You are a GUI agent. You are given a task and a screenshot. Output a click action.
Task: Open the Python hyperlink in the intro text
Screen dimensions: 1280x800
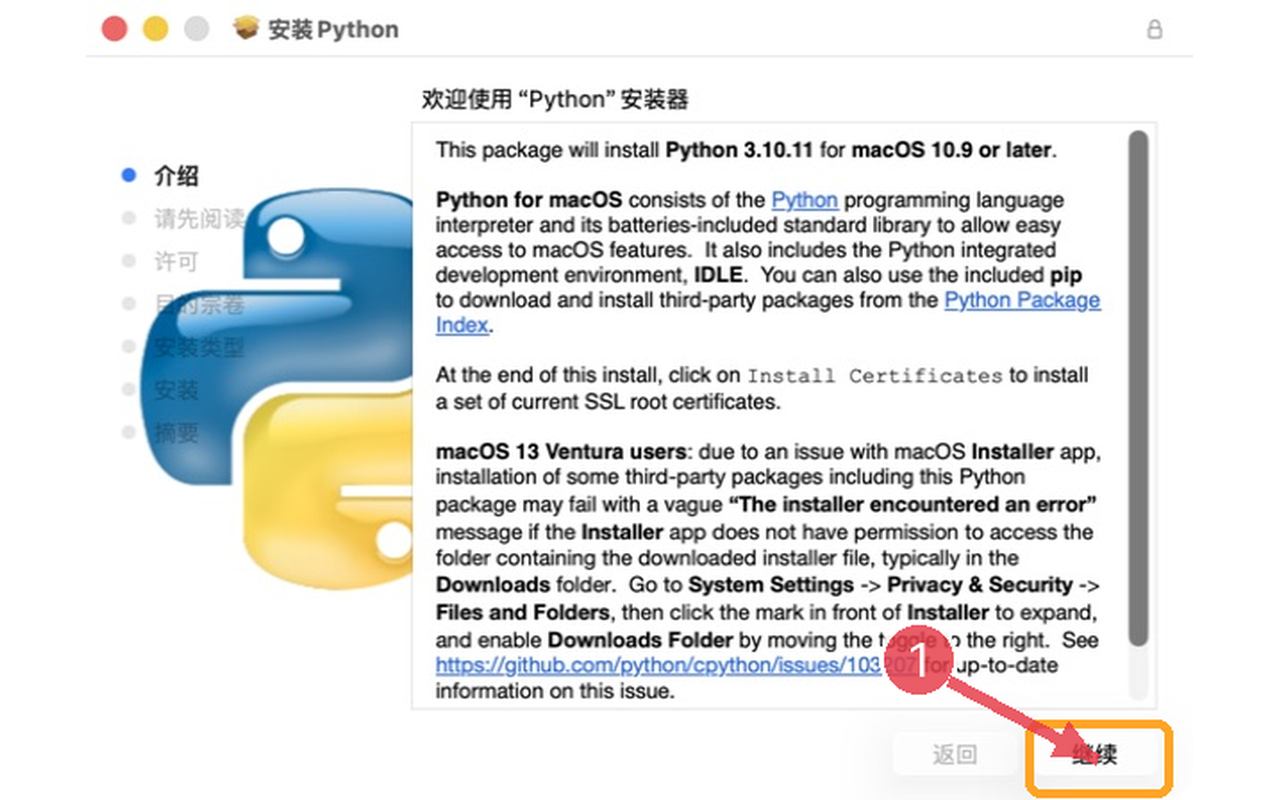tap(805, 200)
